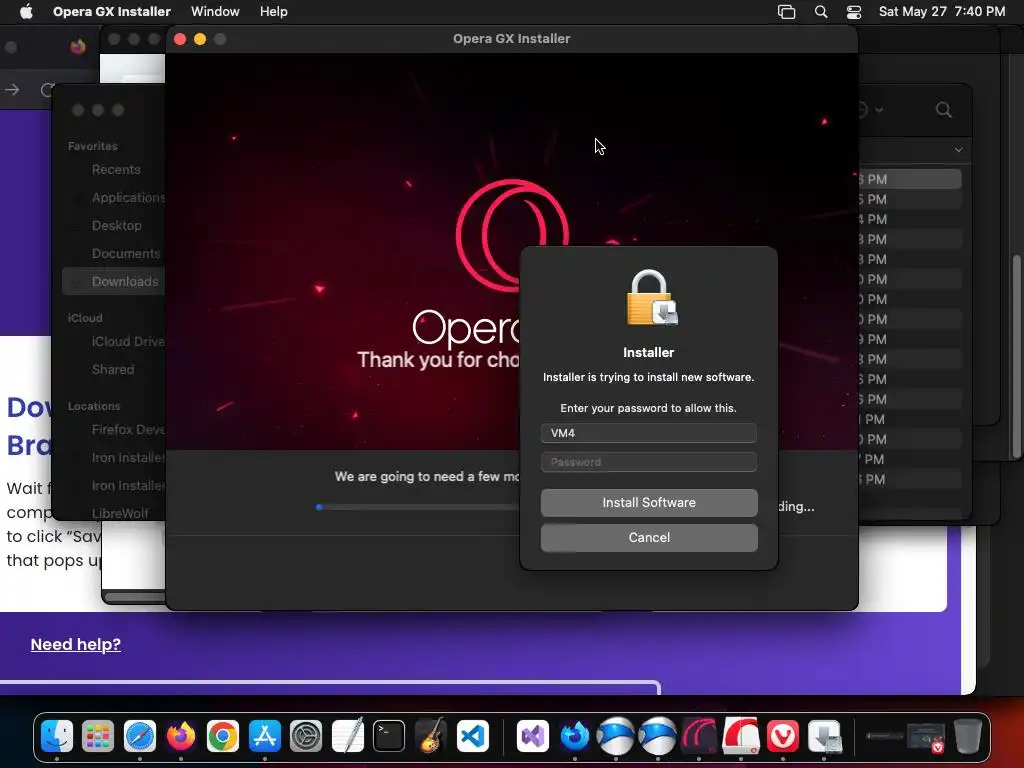Click Stage Manager windows icon in menu bar
This screenshot has height=768, width=1024.
786,12
